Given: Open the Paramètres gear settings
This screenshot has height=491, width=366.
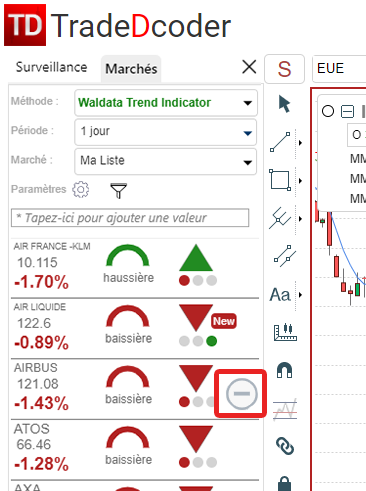Looking at the screenshot, I should [81, 190].
